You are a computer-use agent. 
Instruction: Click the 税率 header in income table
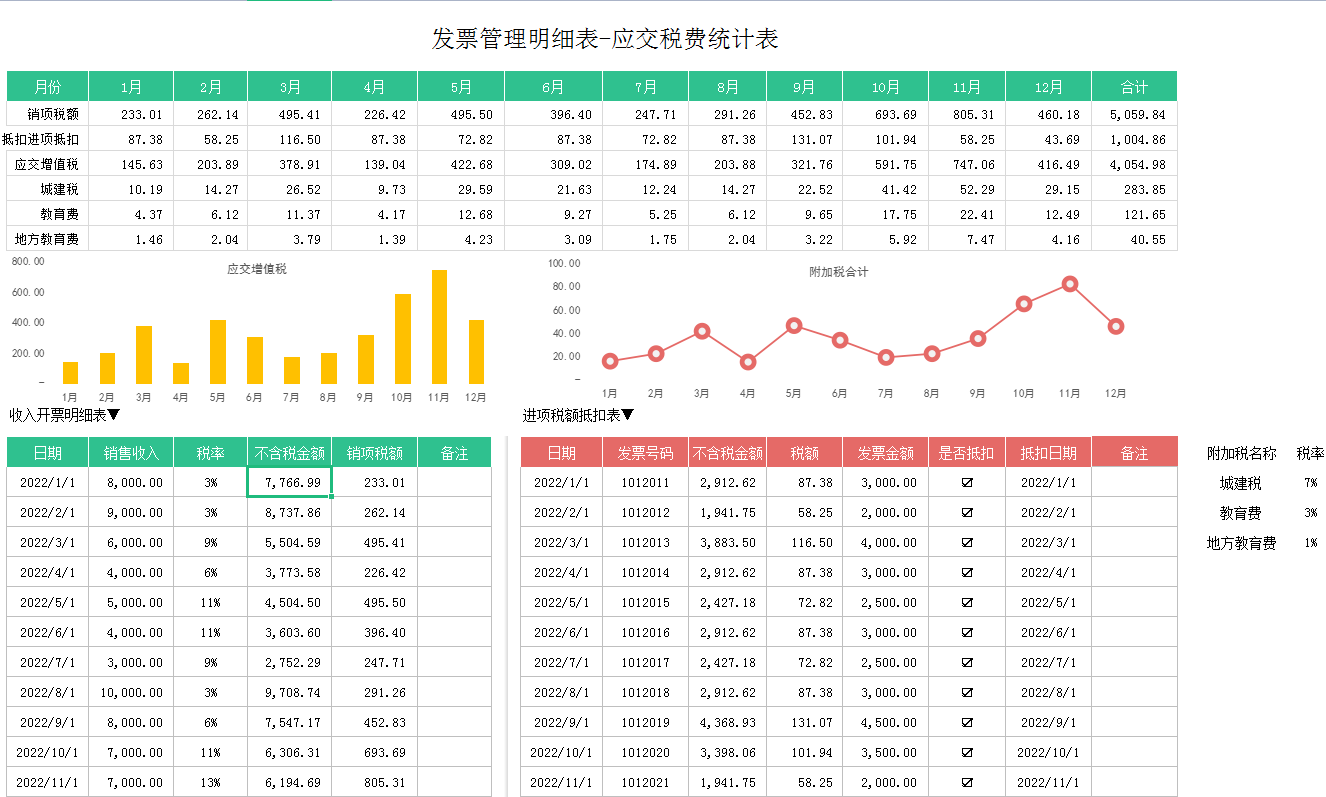click(x=210, y=452)
